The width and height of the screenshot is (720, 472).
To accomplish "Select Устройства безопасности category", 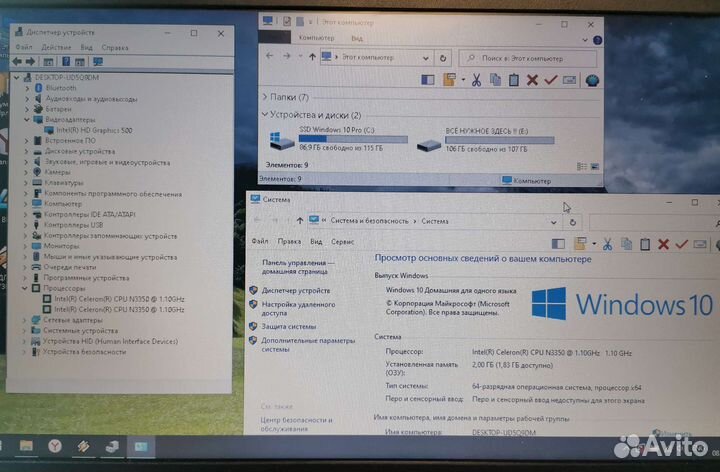I will 84,352.
